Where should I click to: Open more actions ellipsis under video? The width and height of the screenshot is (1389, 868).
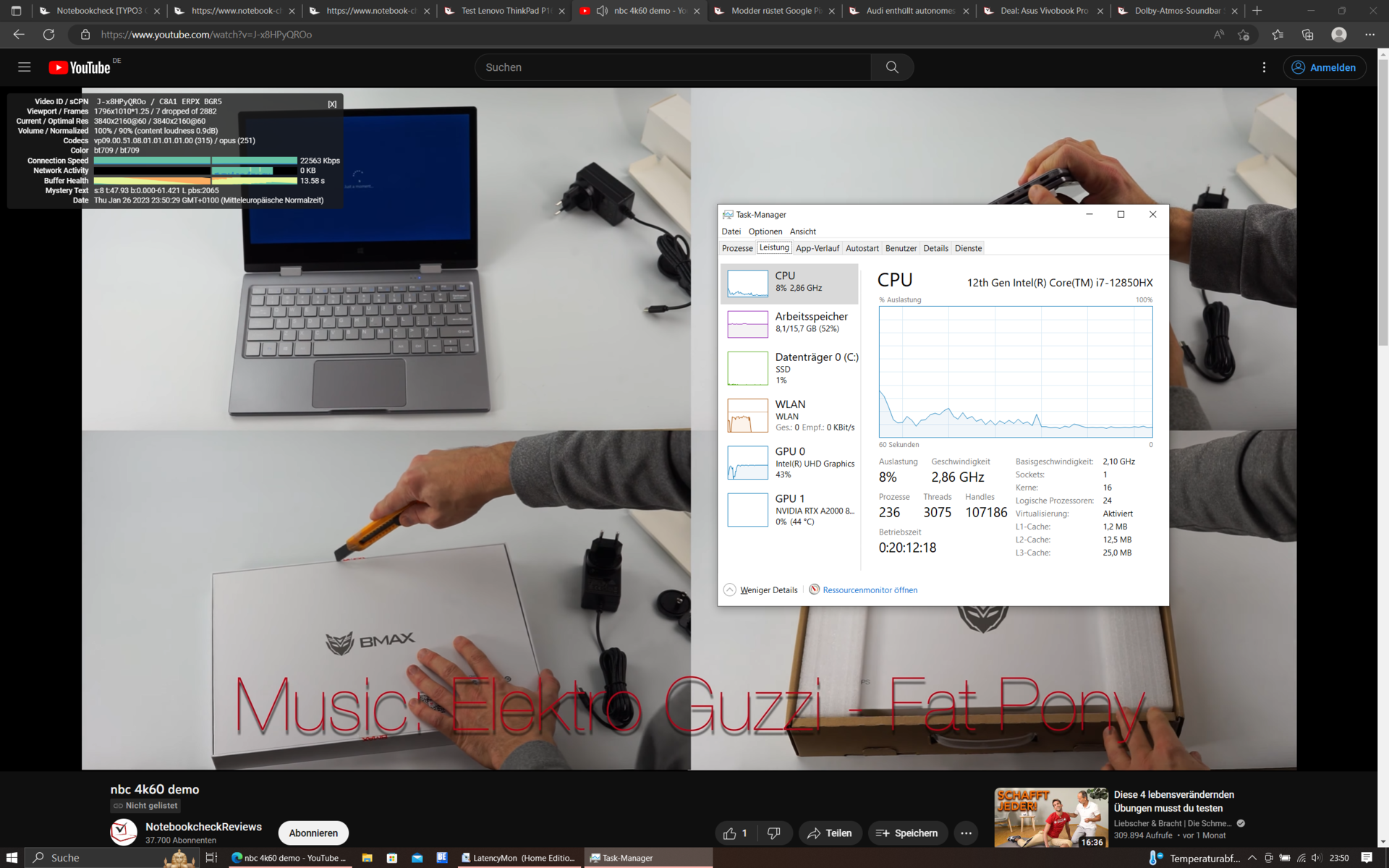[x=966, y=833]
